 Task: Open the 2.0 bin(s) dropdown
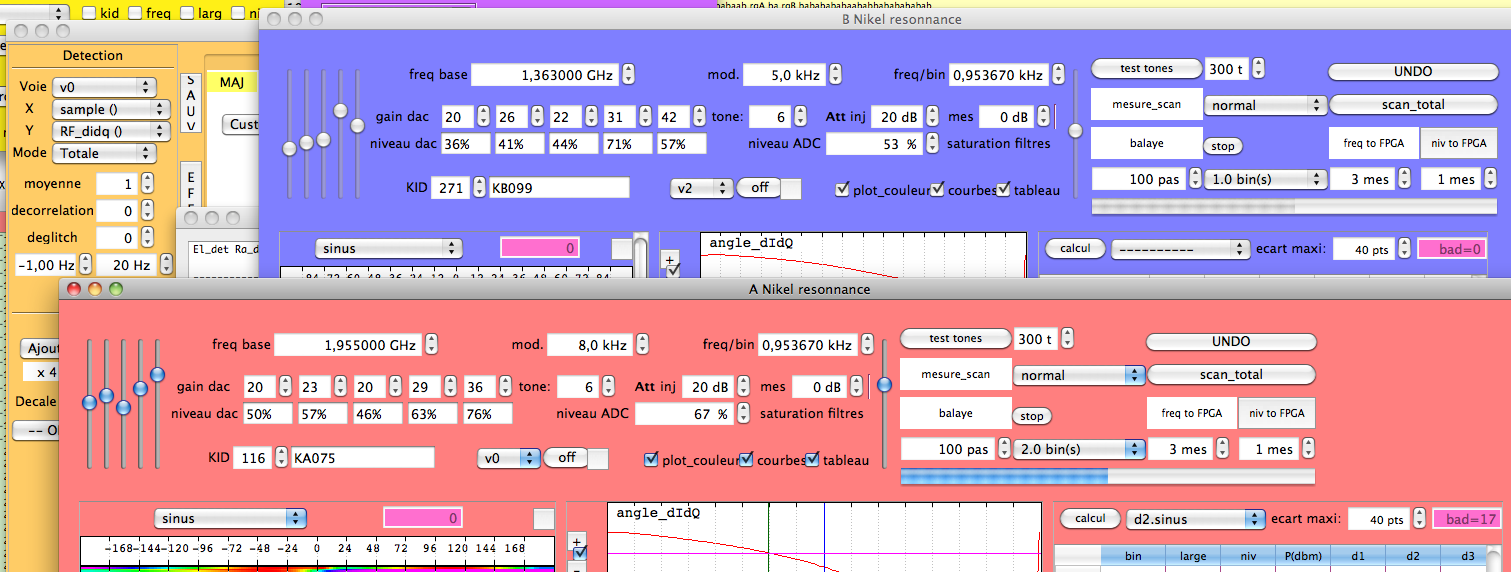1078,450
